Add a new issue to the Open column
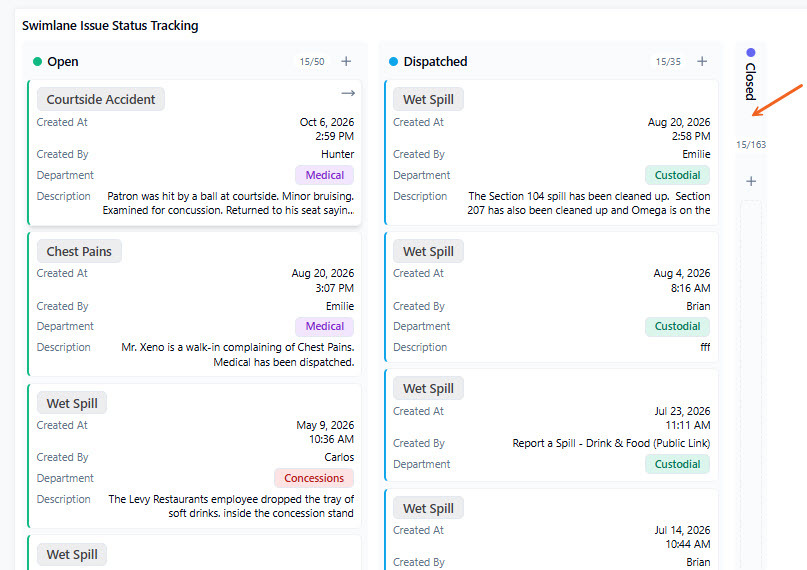Viewport: 807px width, 570px height. pos(346,61)
